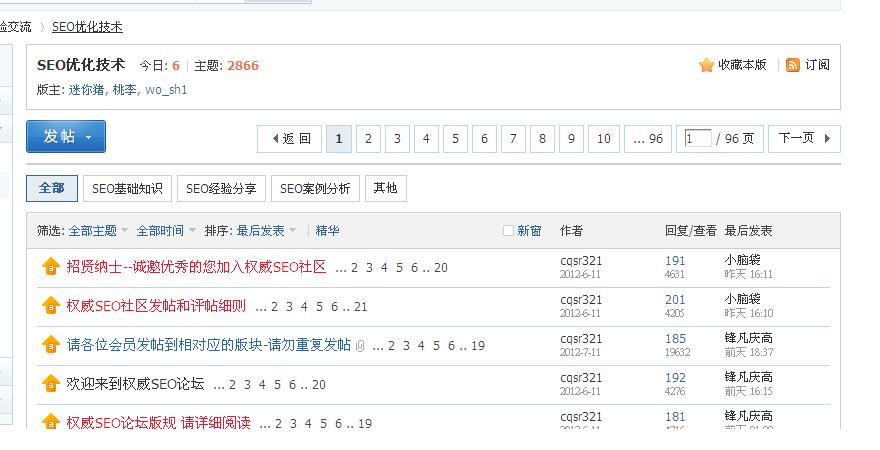Screen dimensions: 880x450
Task: Click the 返回 pagination button
Action: [290, 139]
